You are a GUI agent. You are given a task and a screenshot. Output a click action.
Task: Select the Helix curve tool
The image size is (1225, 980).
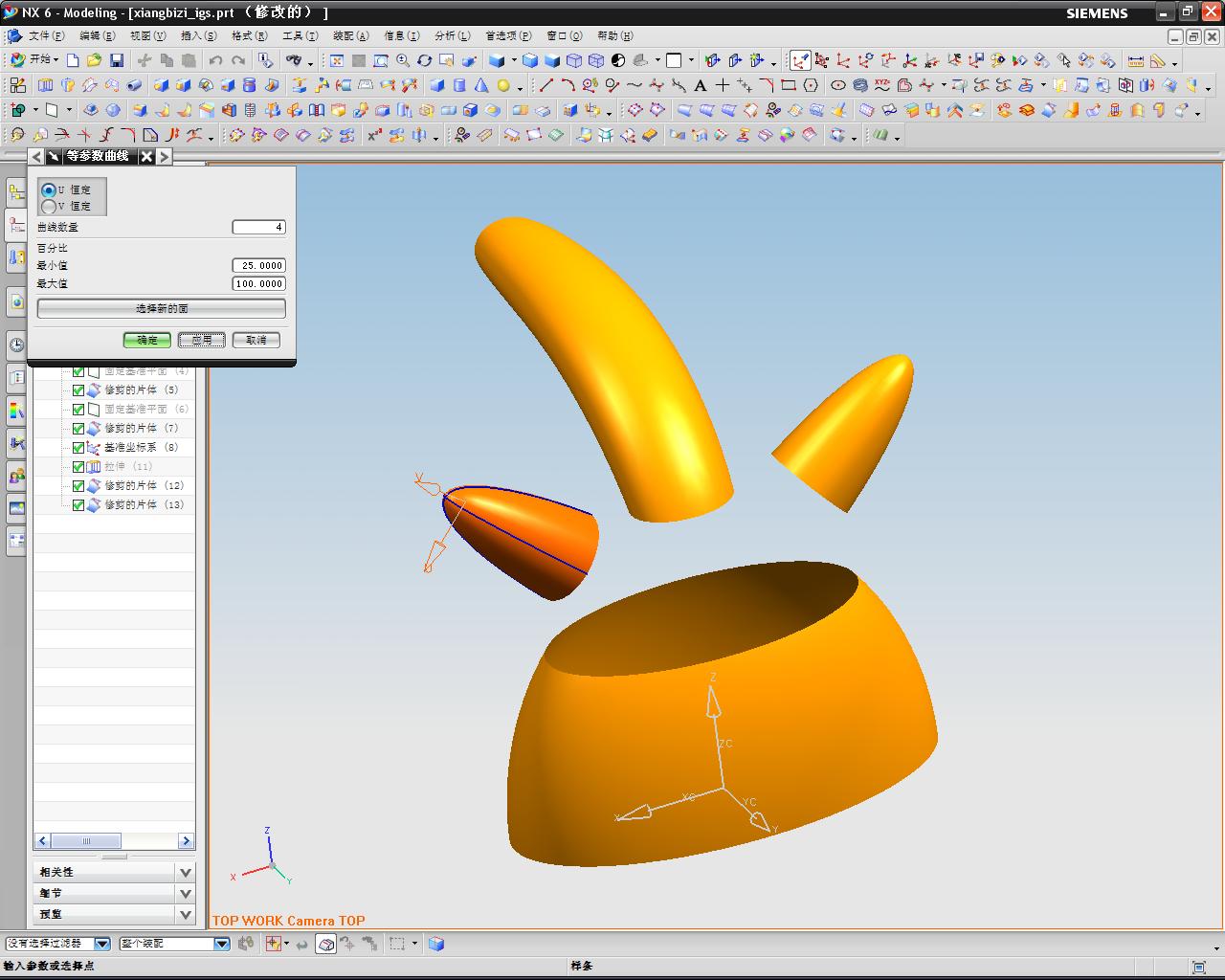[860, 85]
